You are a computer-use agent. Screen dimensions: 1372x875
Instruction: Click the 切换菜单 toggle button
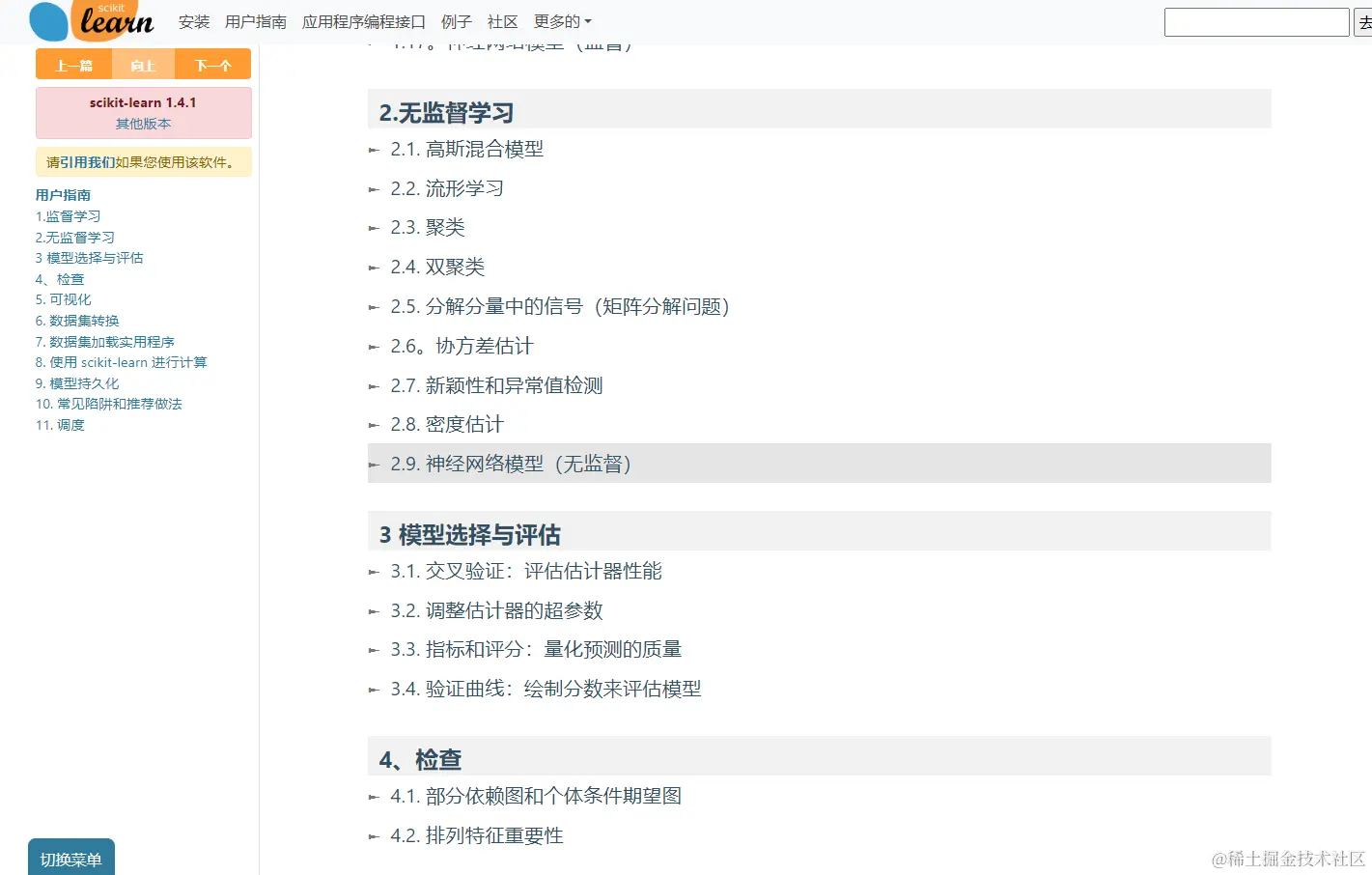(71, 858)
